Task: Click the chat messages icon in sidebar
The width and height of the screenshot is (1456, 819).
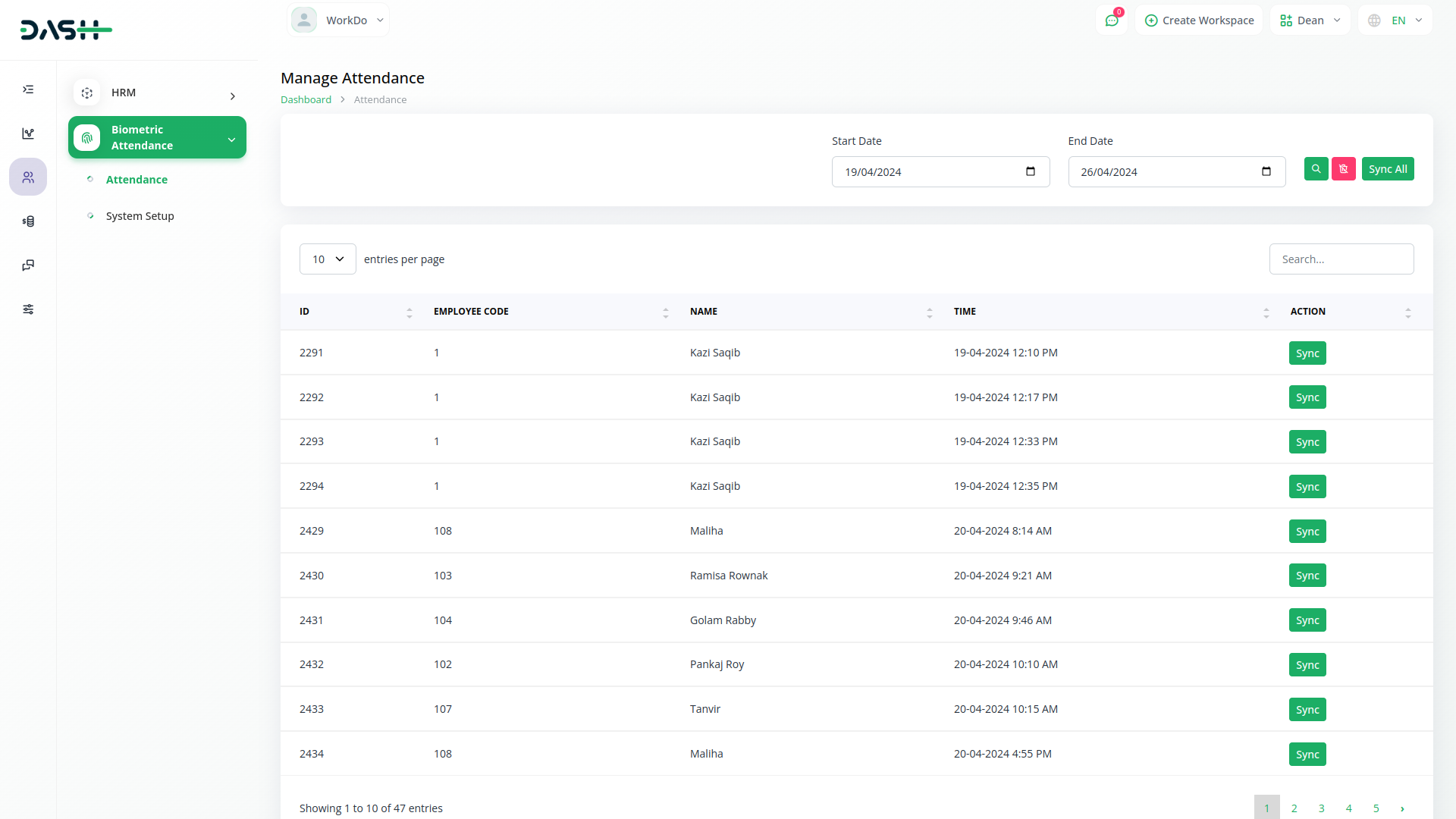Action: click(x=28, y=265)
